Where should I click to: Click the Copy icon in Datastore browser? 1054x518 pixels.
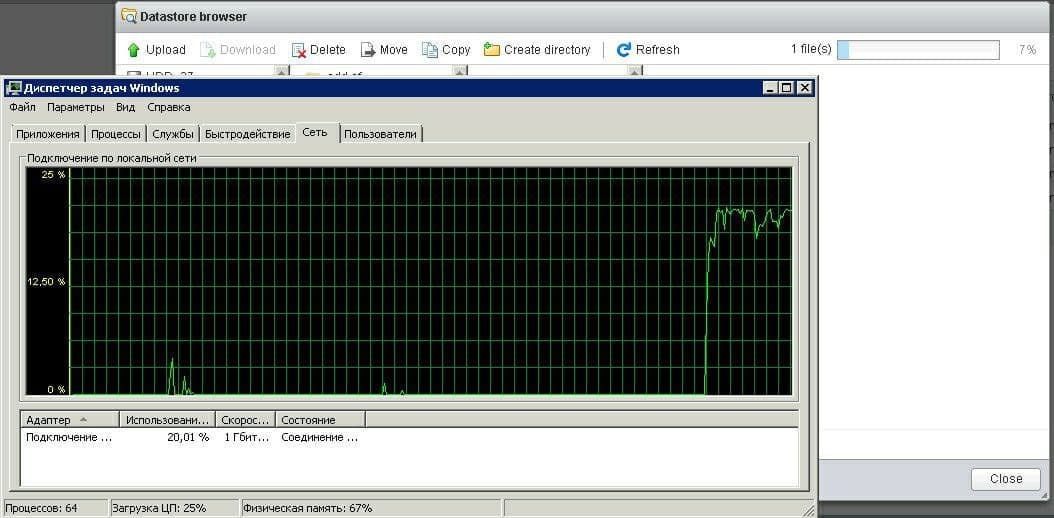[x=430, y=50]
